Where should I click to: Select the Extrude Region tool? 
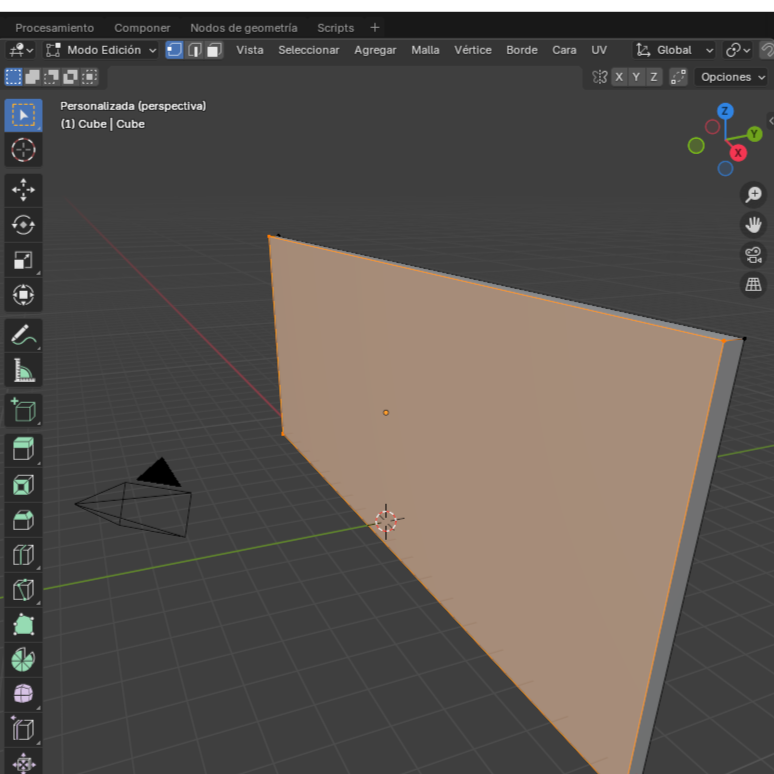click(23, 448)
